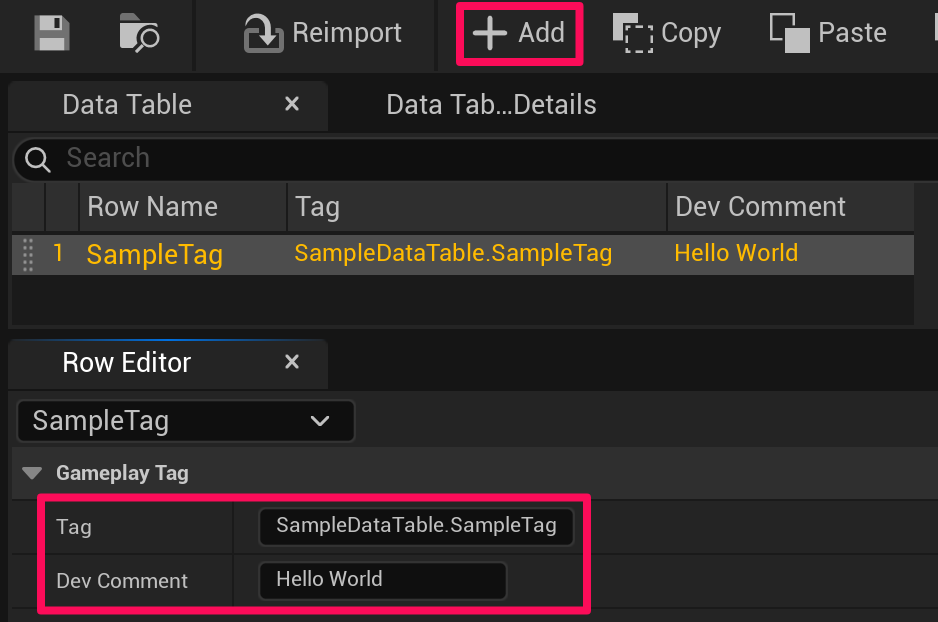Click the Save floppy disk icon
Viewport: 938px width, 622px height.
(52, 33)
